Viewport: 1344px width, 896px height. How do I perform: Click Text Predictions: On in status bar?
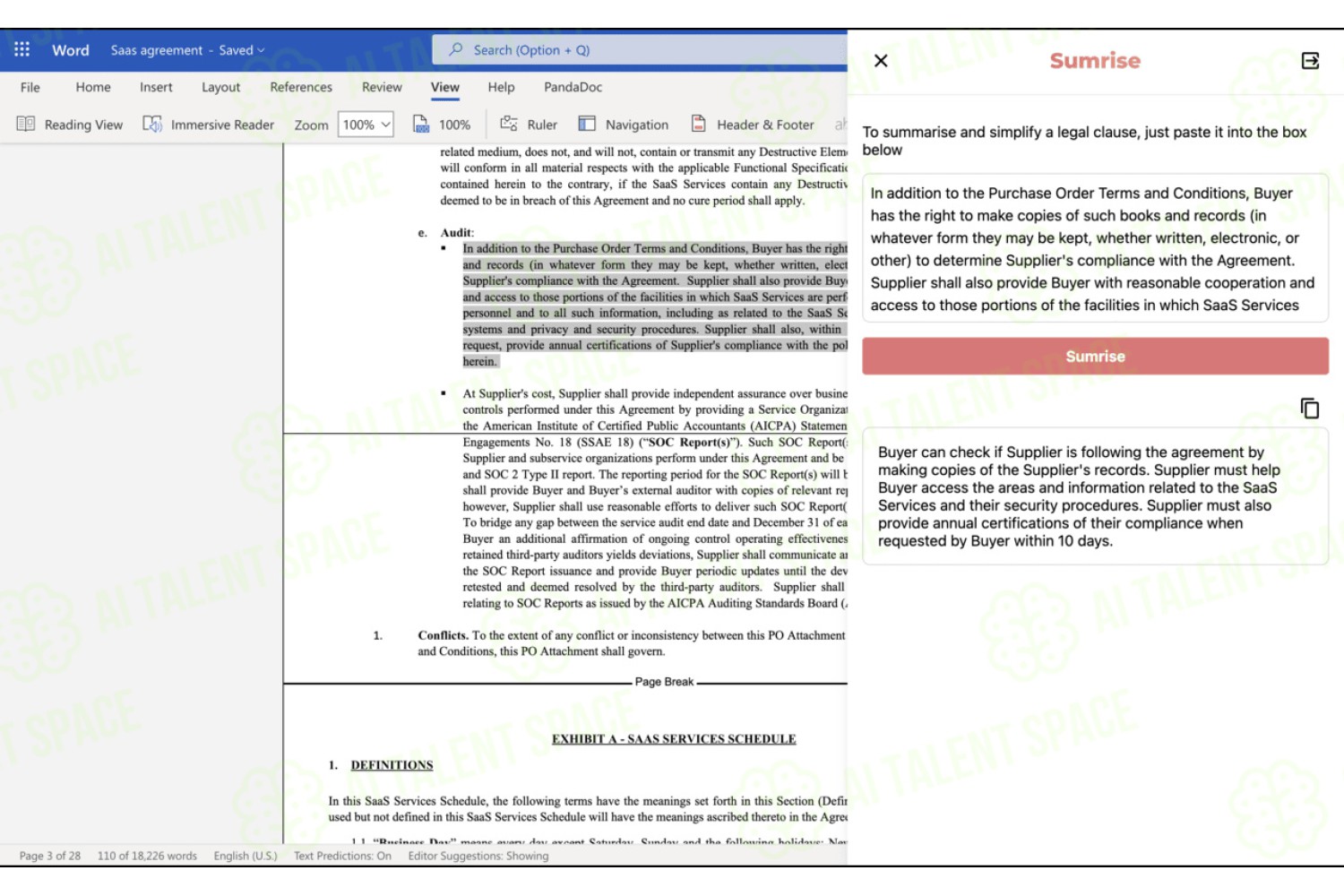(342, 856)
